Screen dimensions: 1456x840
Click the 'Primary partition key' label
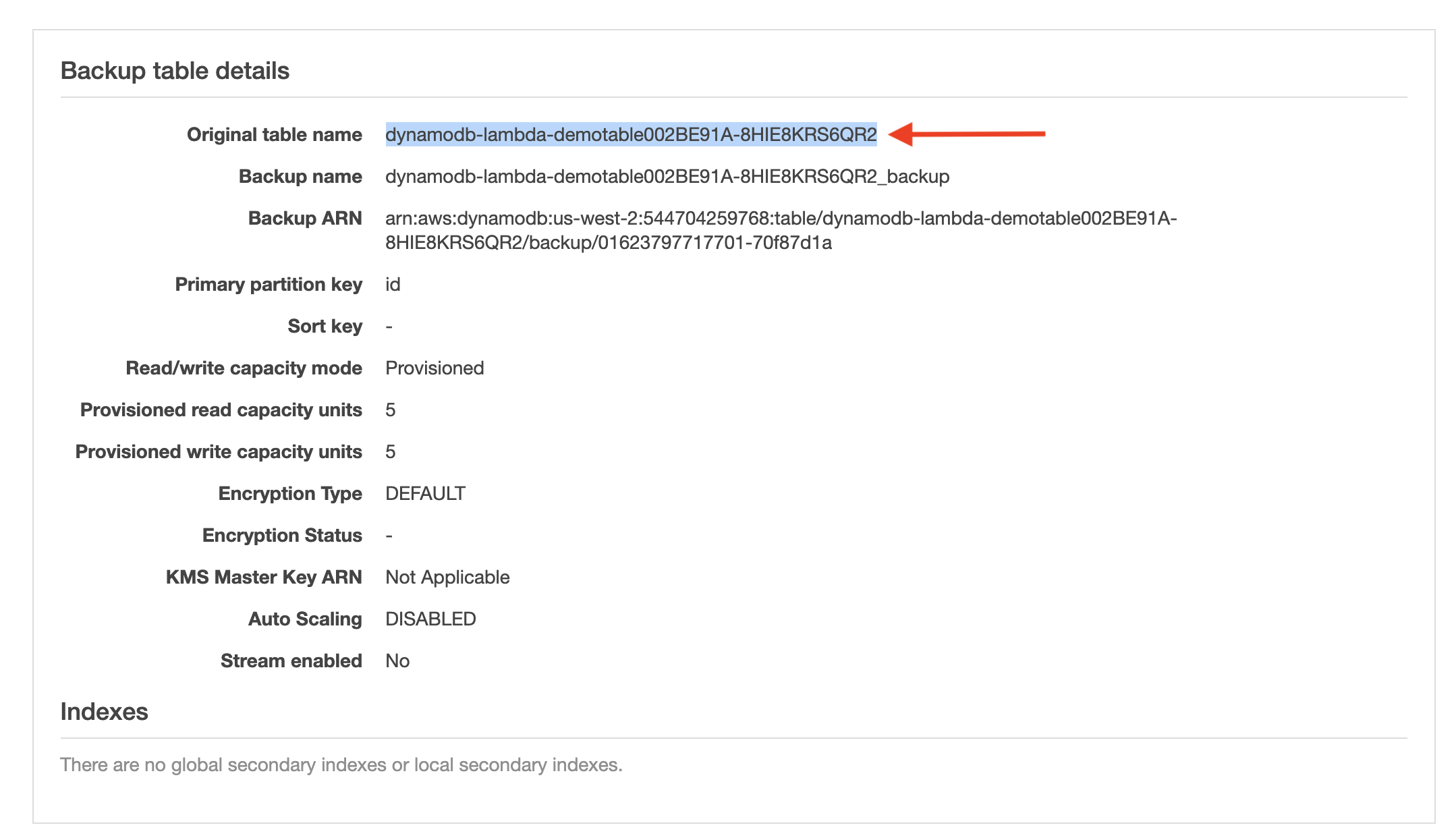pos(269,285)
